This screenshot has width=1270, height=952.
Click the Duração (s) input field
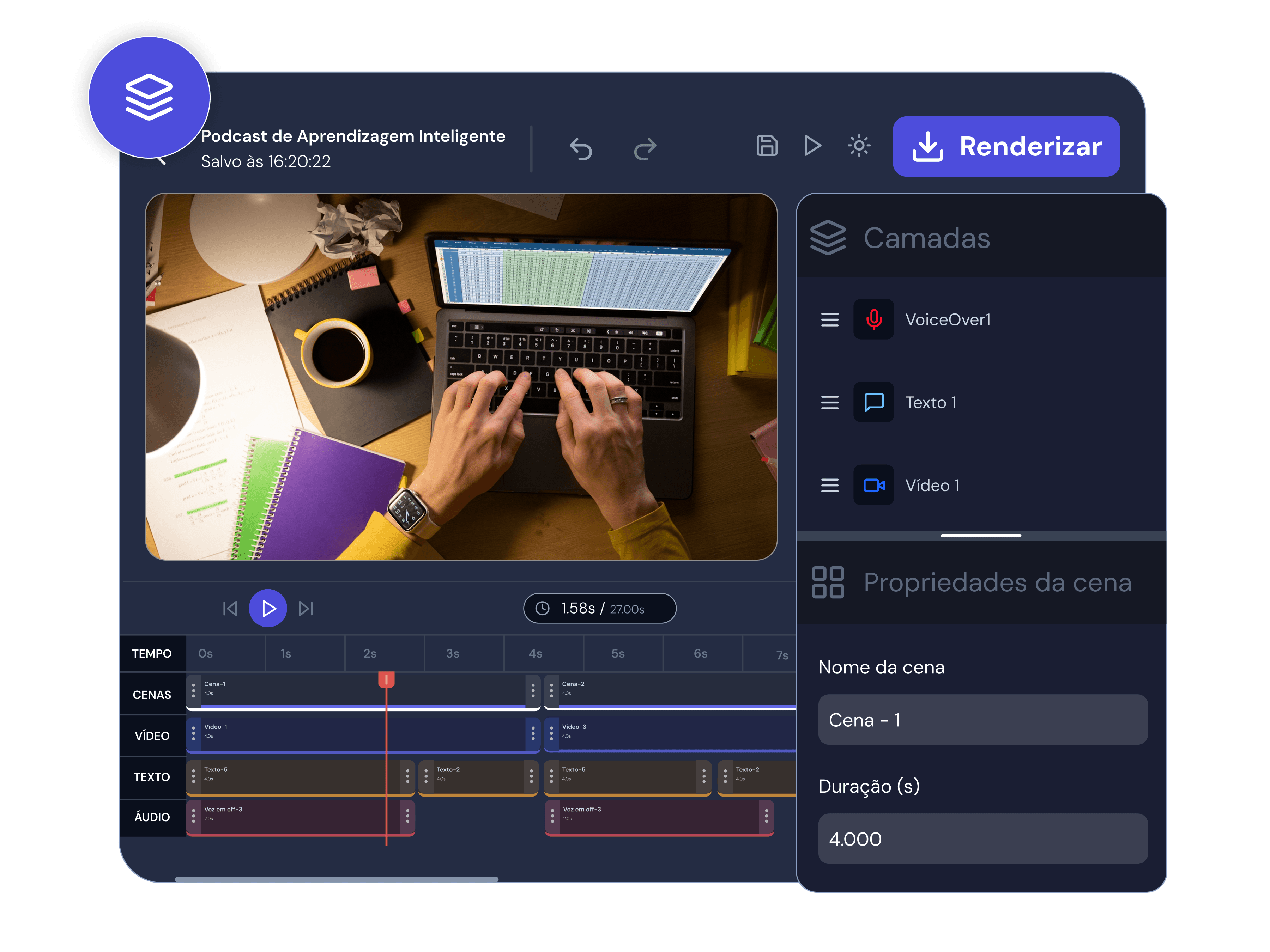pyautogui.click(x=982, y=838)
